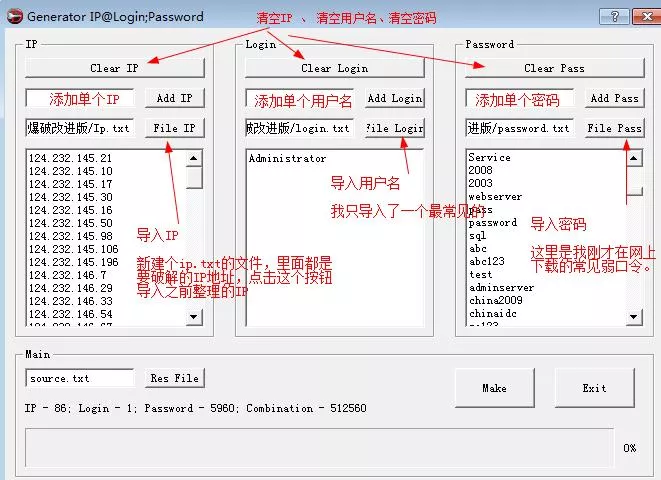Click the Make button
The width and height of the screenshot is (661, 480).
coord(494,388)
